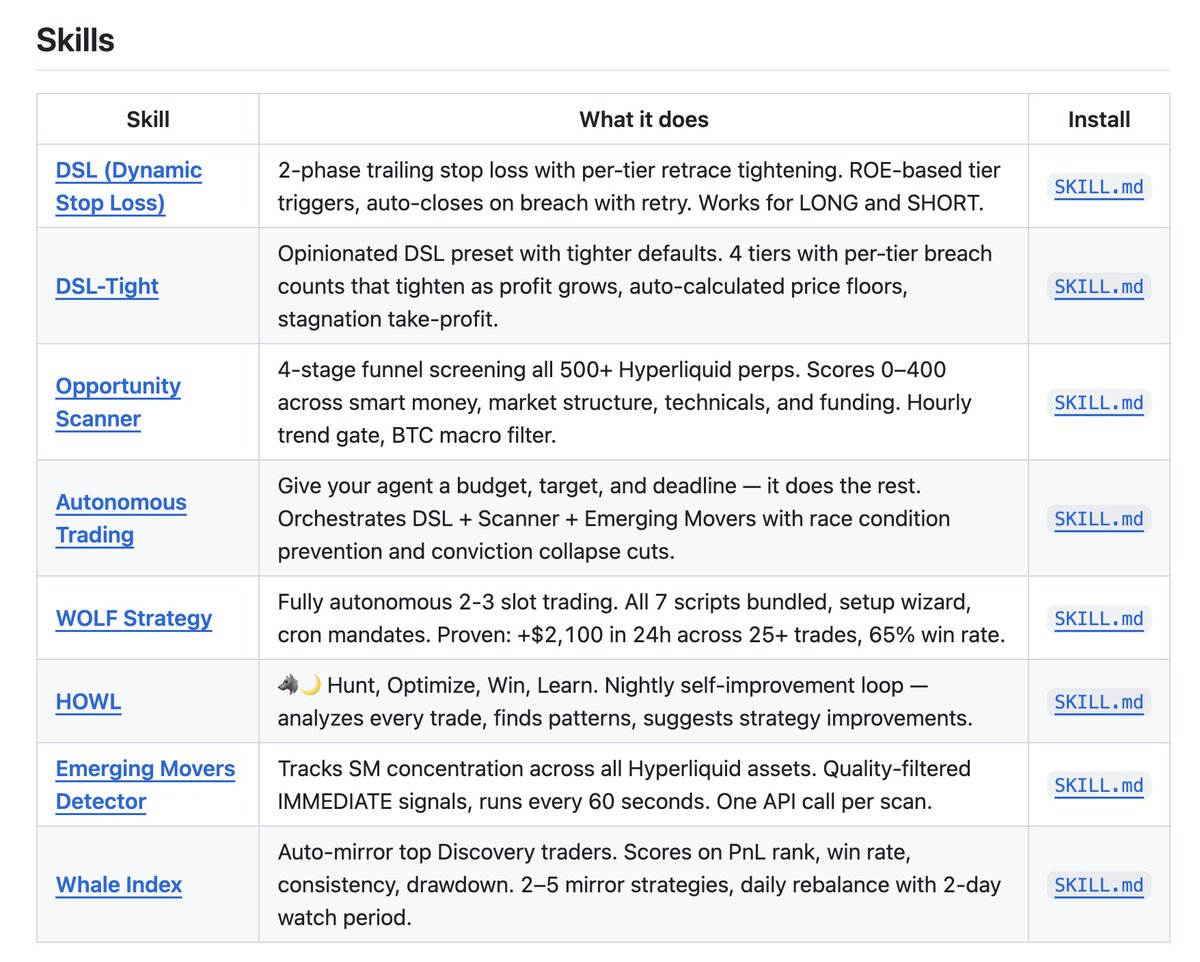The width and height of the screenshot is (1200, 962).
Task: Open the DSL-Tight skill link
Action: click(x=107, y=286)
